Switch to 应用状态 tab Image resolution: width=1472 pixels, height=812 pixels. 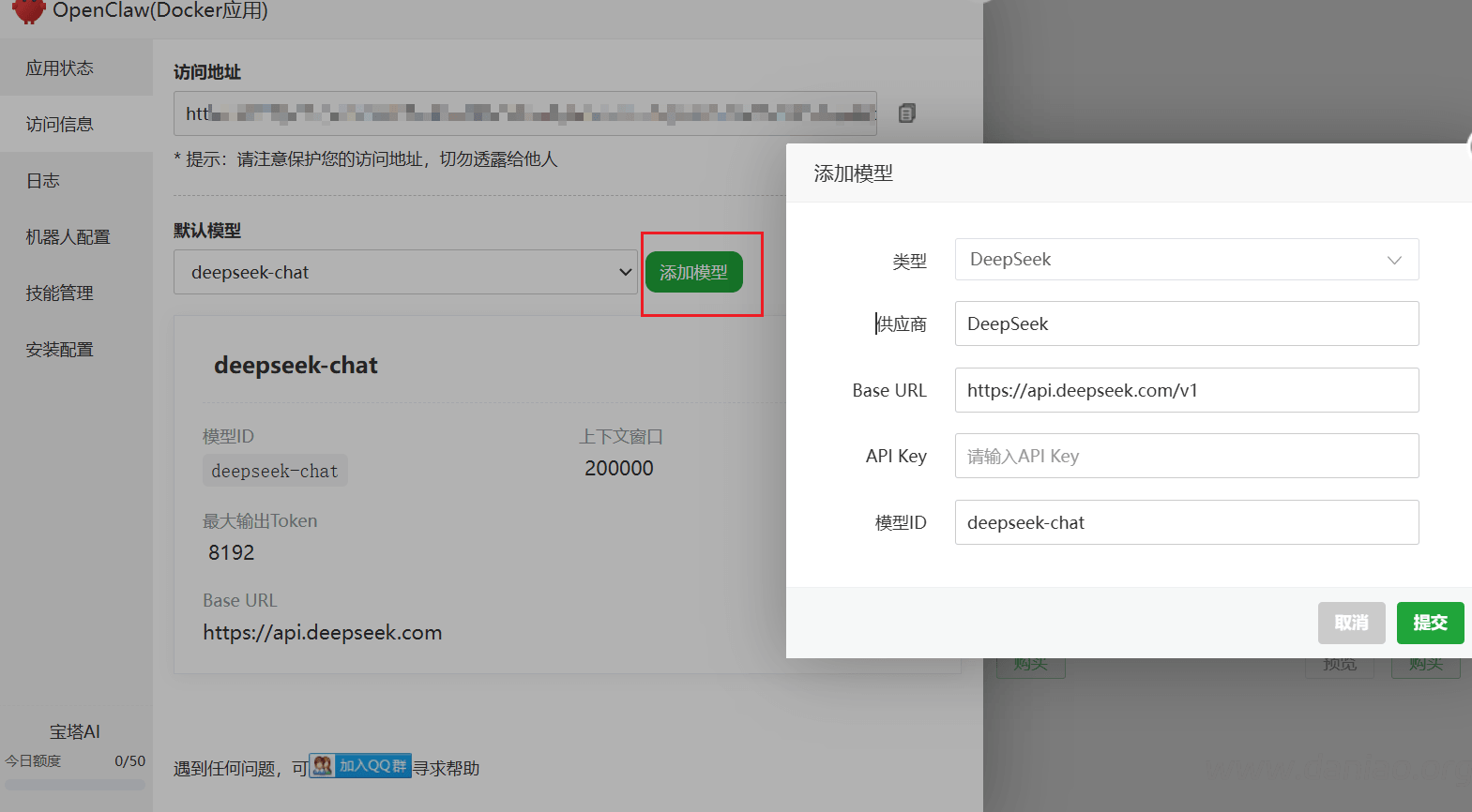(60, 68)
